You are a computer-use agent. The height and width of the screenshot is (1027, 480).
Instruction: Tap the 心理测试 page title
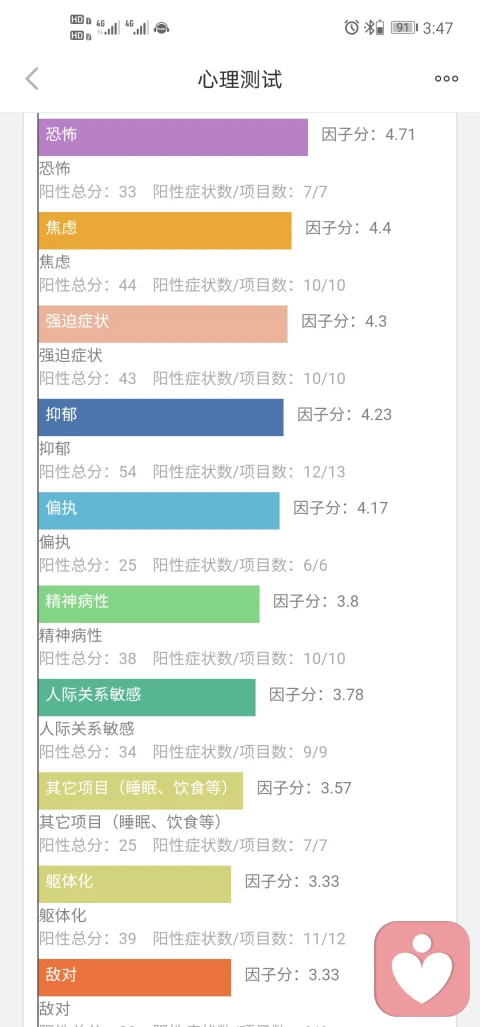tap(240, 79)
